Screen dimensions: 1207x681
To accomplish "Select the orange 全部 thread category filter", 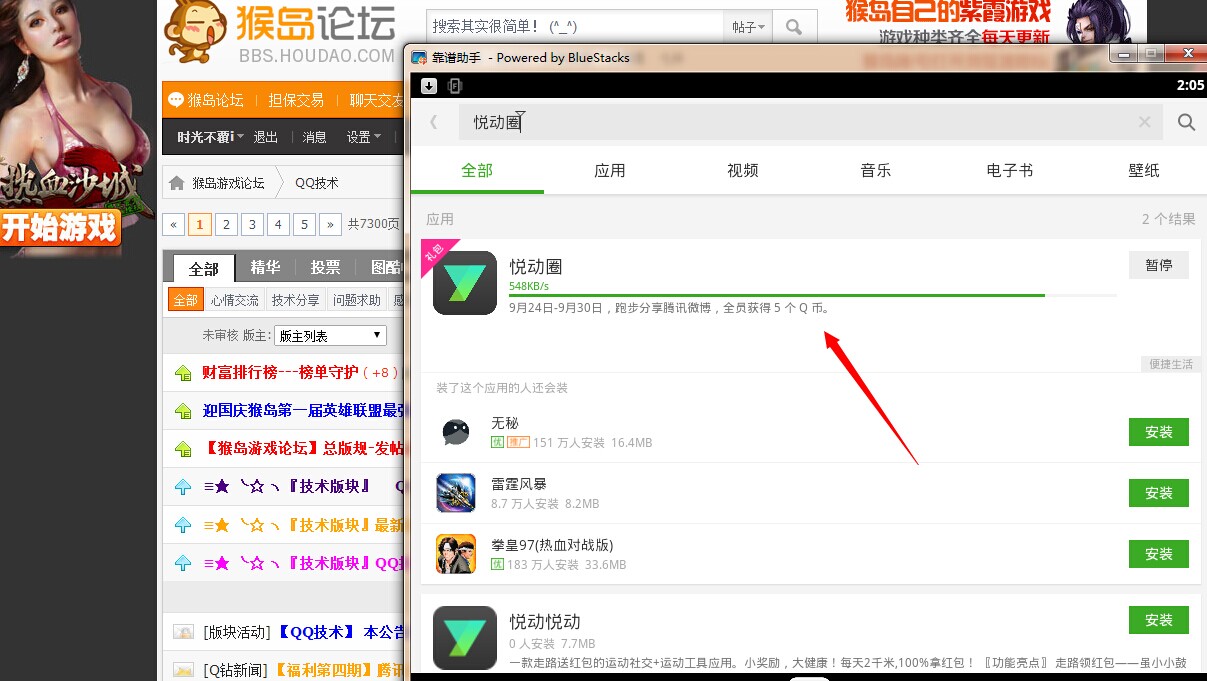I will pyautogui.click(x=185, y=300).
